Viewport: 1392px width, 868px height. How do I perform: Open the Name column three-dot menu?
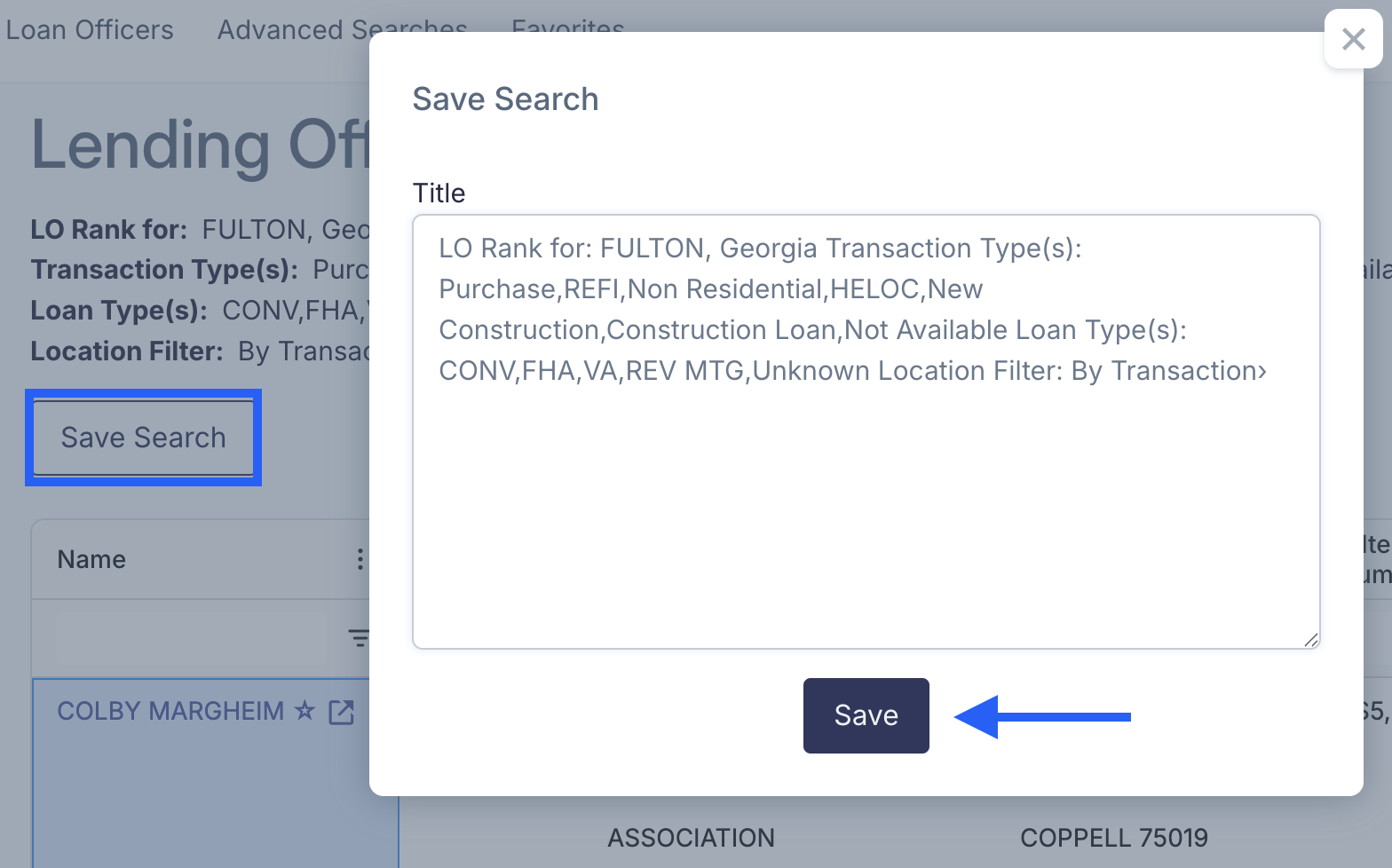360,558
